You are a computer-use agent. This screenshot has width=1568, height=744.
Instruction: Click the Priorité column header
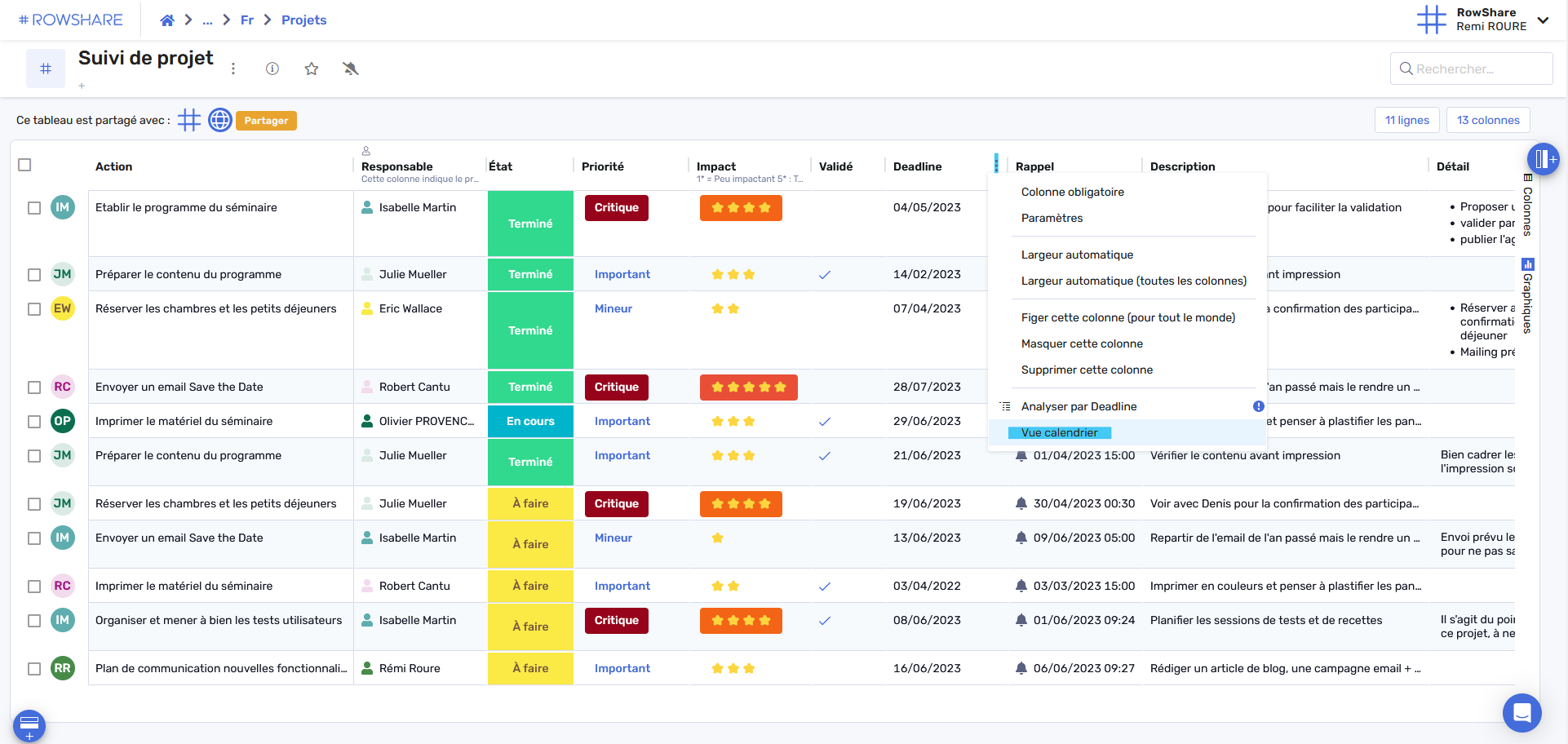tap(603, 166)
